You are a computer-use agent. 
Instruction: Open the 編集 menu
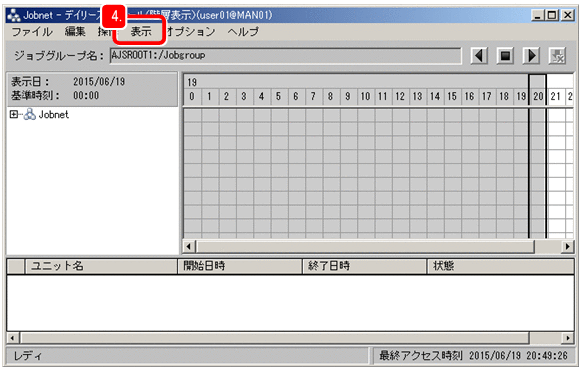click(x=75, y=32)
